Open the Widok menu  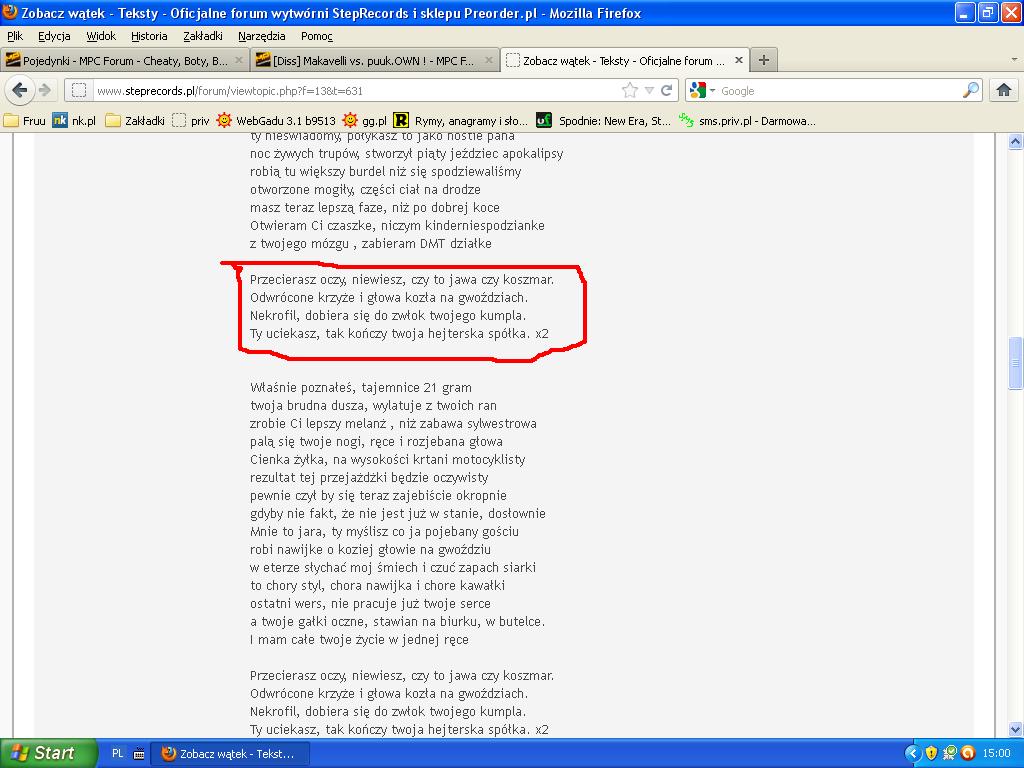tap(101, 36)
